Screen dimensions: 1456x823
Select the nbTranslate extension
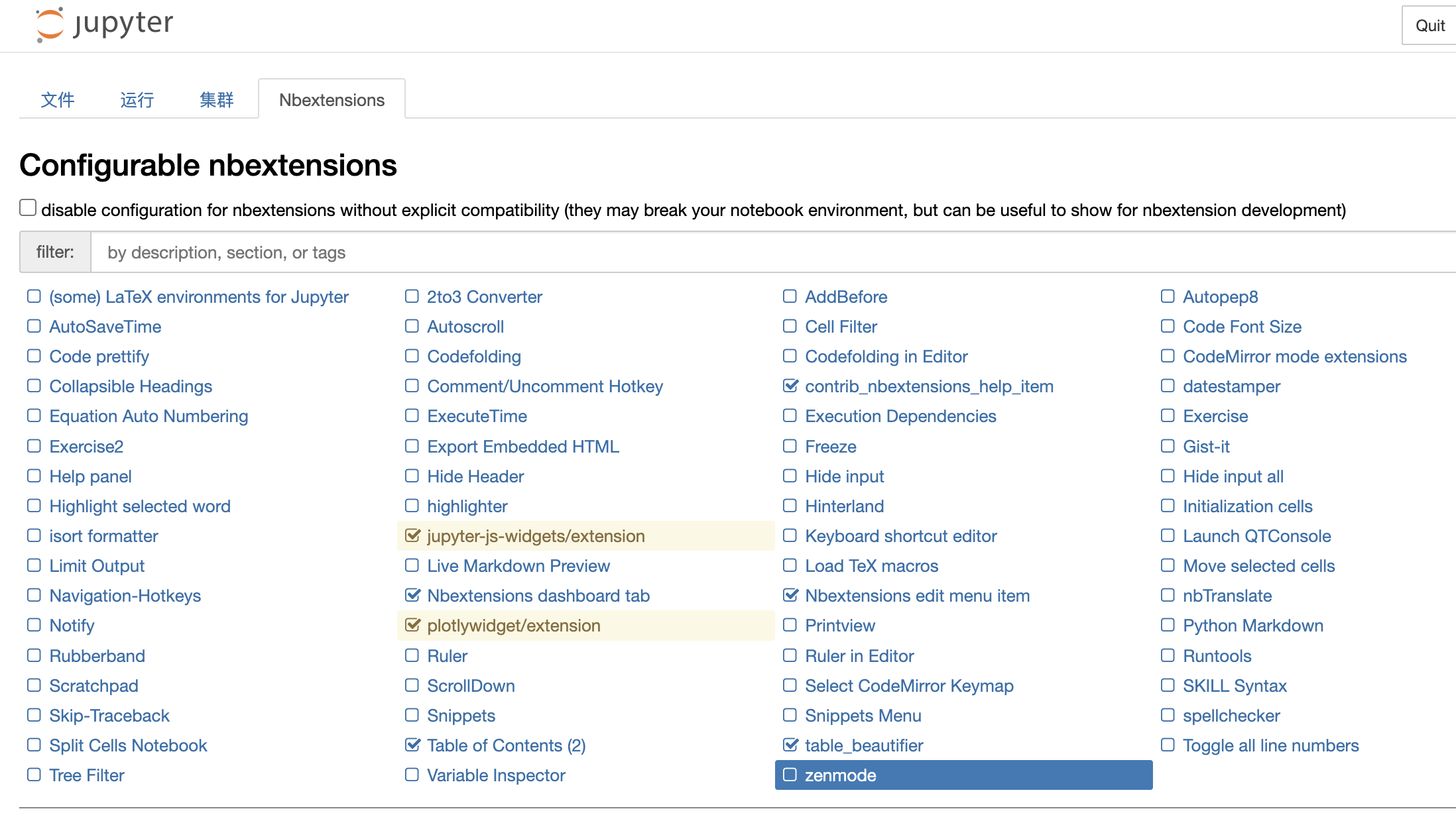pyautogui.click(x=1227, y=596)
